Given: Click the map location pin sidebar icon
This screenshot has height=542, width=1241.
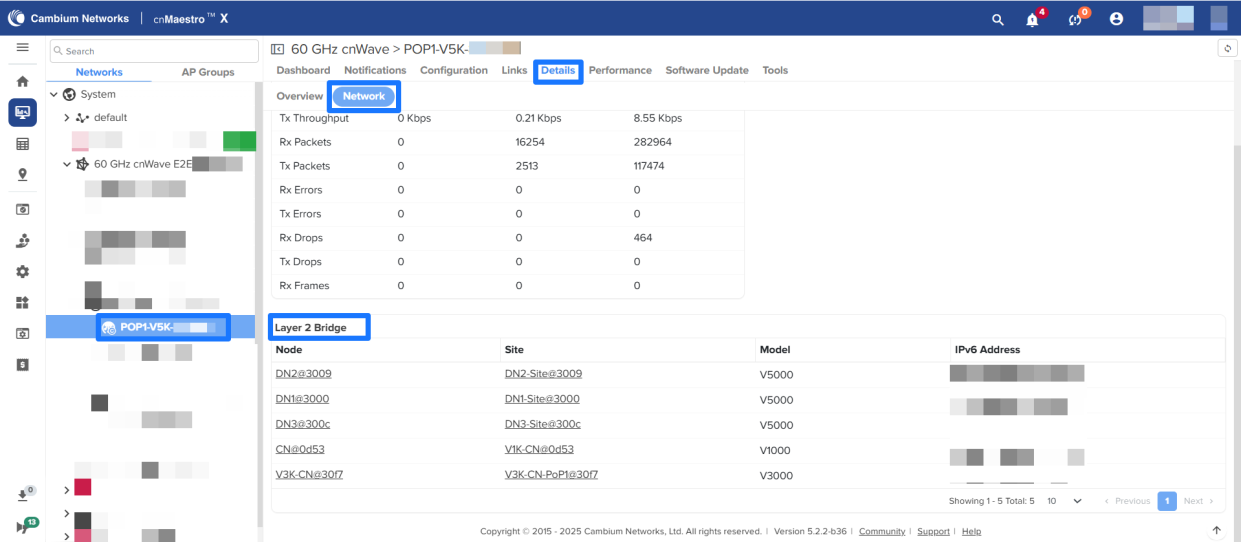Looking at the screenshot, I should [x=22, y=175].
